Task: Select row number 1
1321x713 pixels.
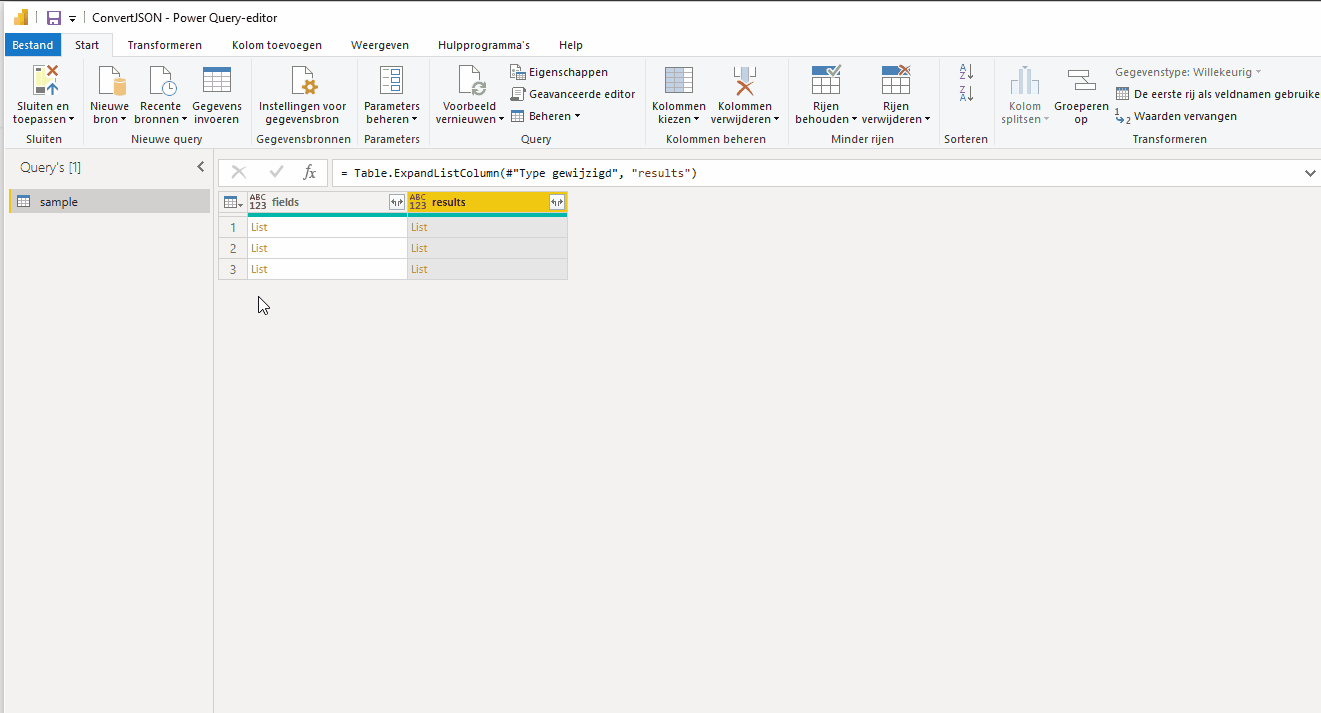Action: point(233,227)
